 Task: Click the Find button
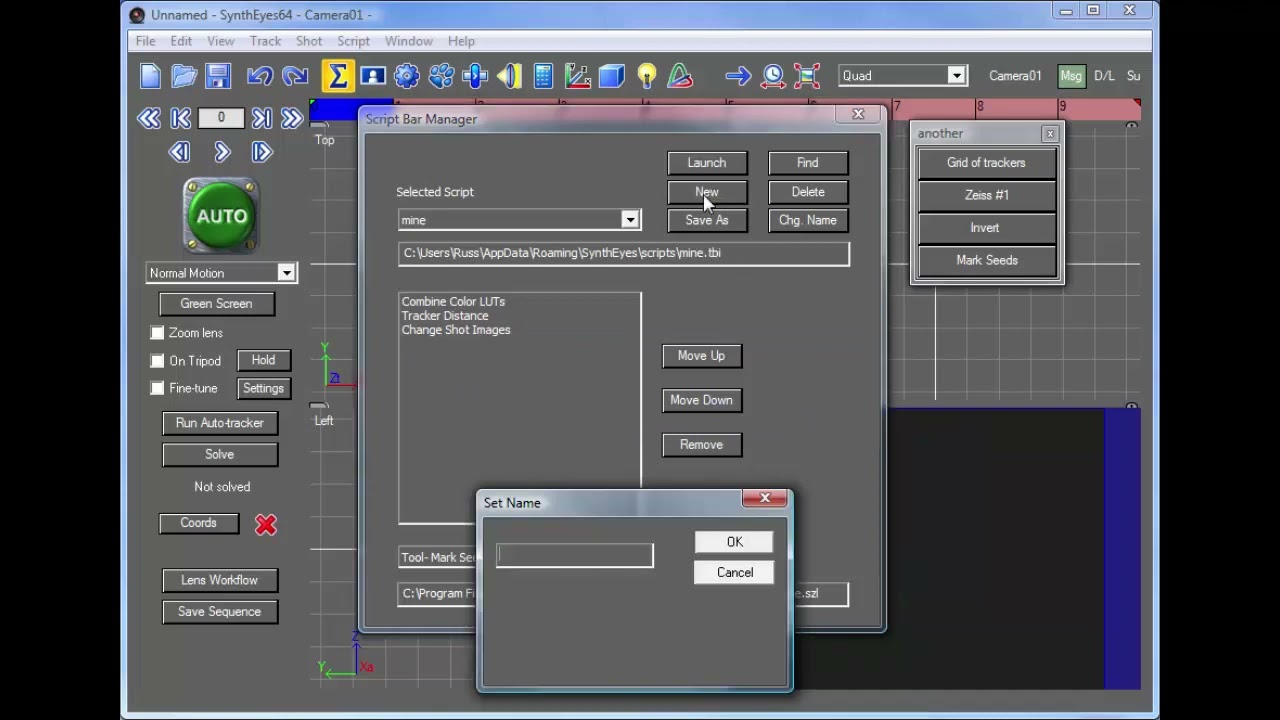tap(808, 163)
